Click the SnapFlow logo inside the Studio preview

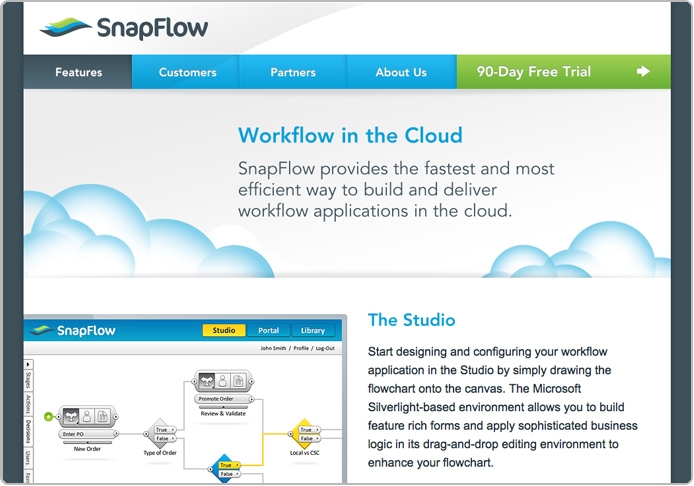pyautogui.click(x=73, y=330)
